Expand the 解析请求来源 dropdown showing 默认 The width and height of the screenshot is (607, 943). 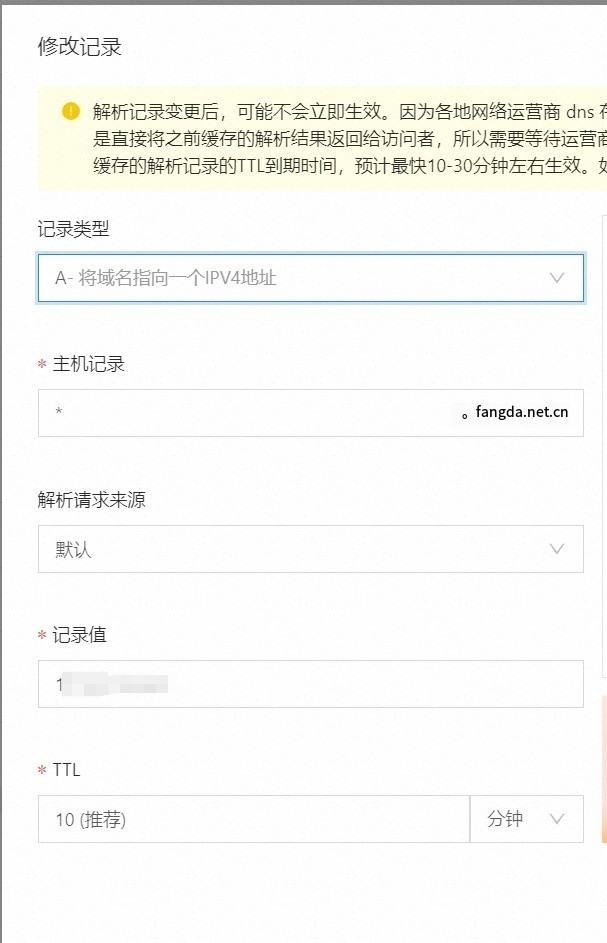coord(310,548)
